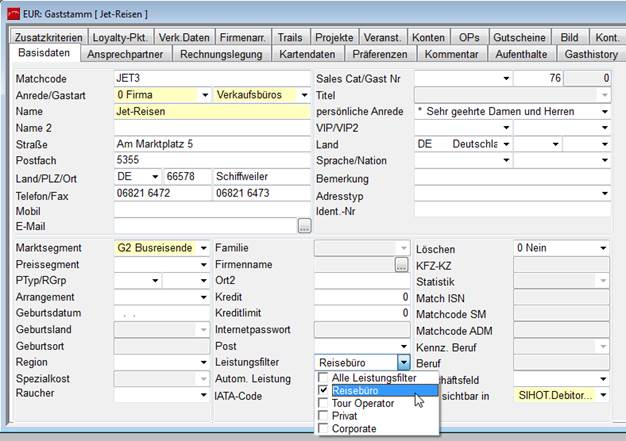Click the PLZ field 66578
Screen dimensions: 626x441
187,176
